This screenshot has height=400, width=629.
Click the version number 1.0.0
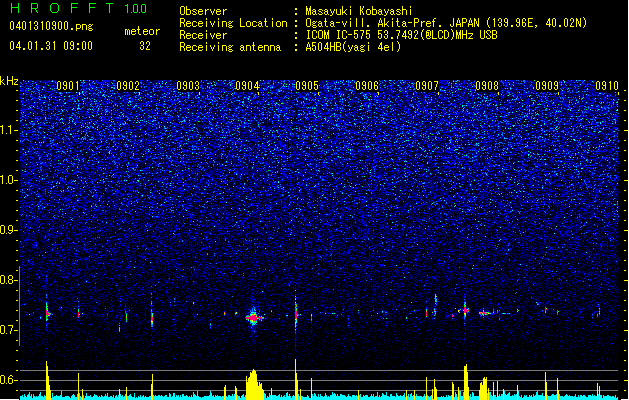coord(136,9)
